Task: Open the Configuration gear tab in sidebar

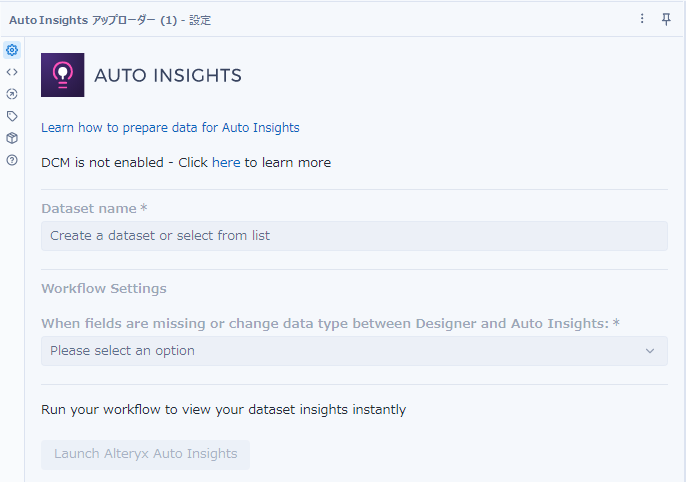Action: (12, 50)
